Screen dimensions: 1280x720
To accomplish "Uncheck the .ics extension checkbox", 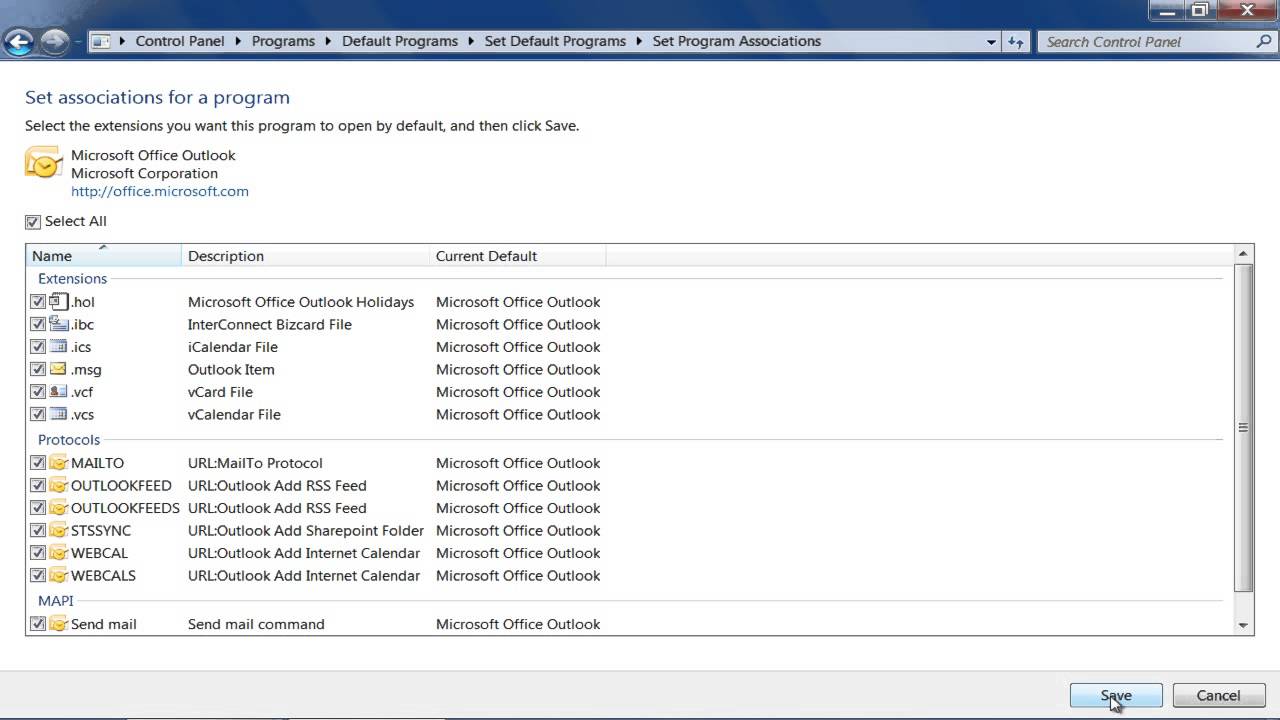I will [37, 347].
